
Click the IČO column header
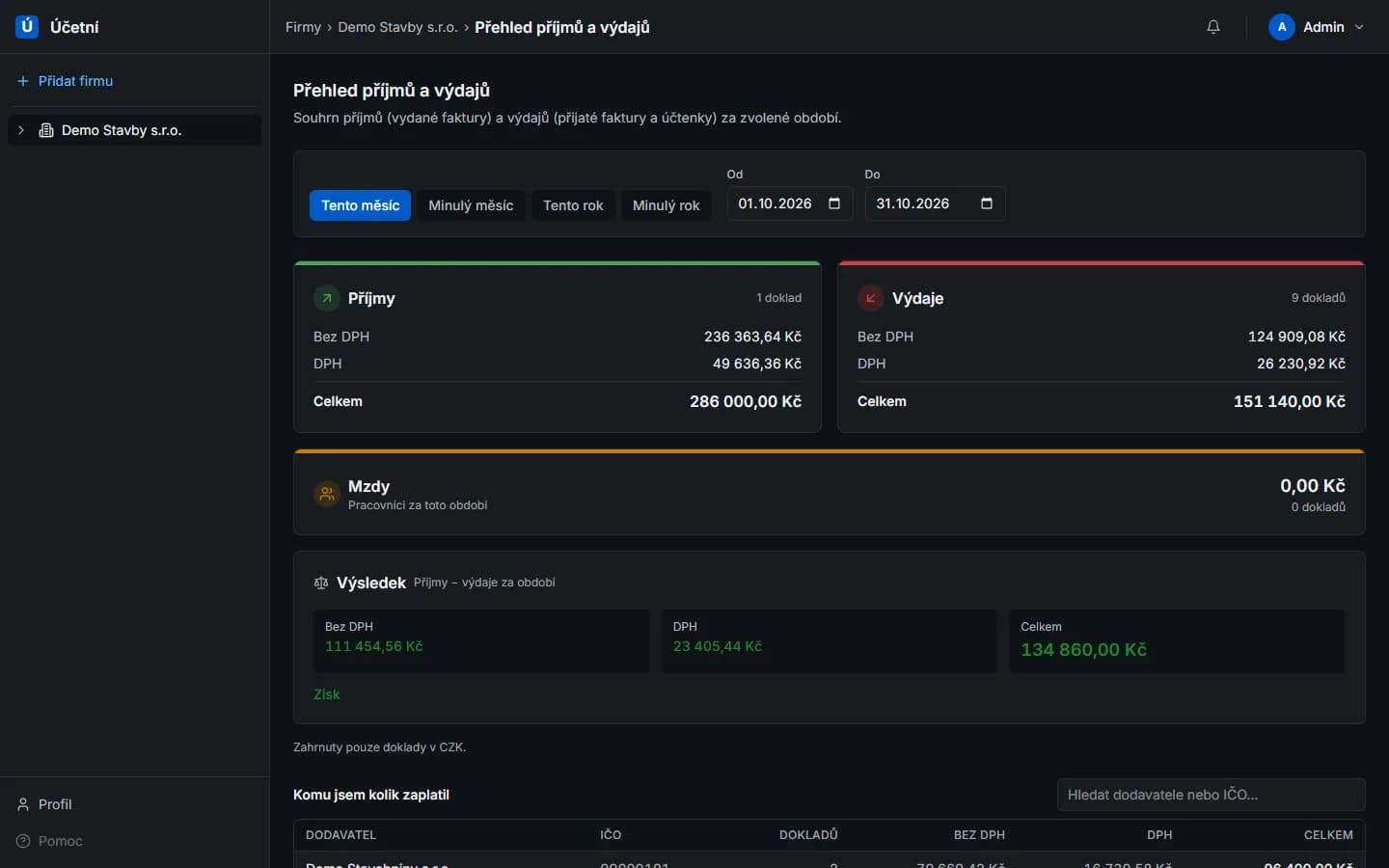pos(611,835)
